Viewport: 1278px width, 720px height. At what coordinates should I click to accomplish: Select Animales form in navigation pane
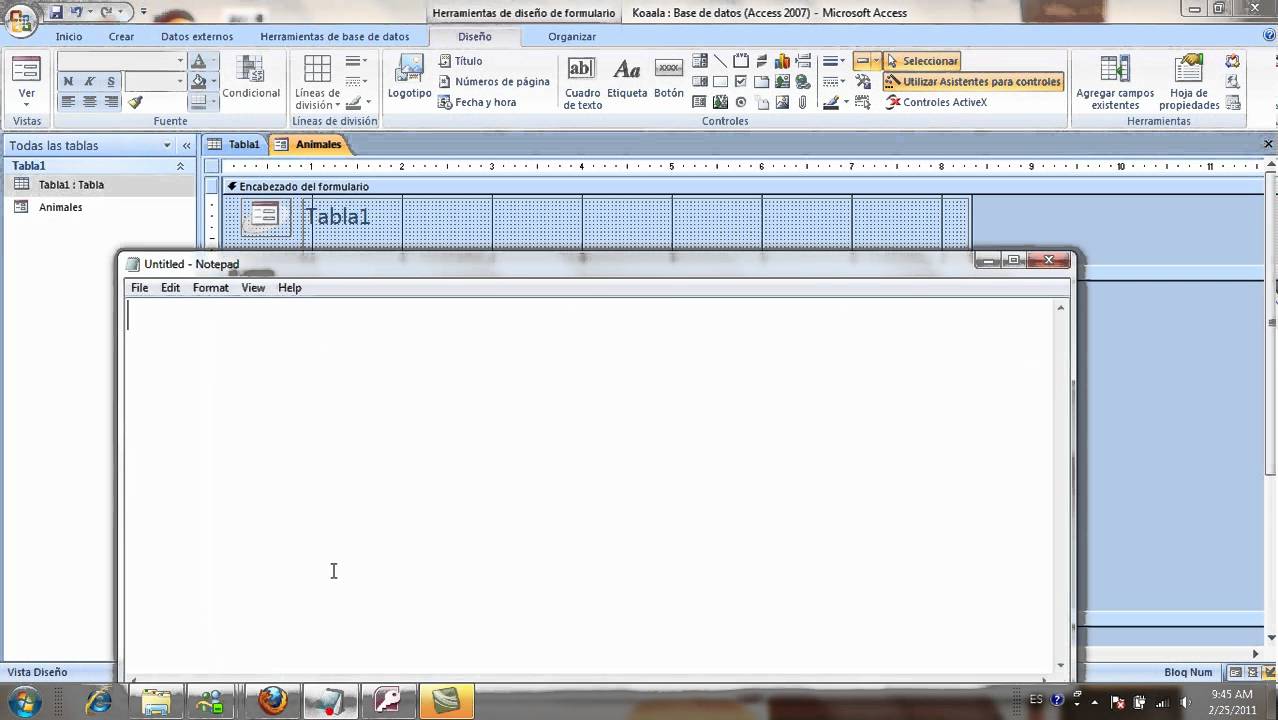99,207
